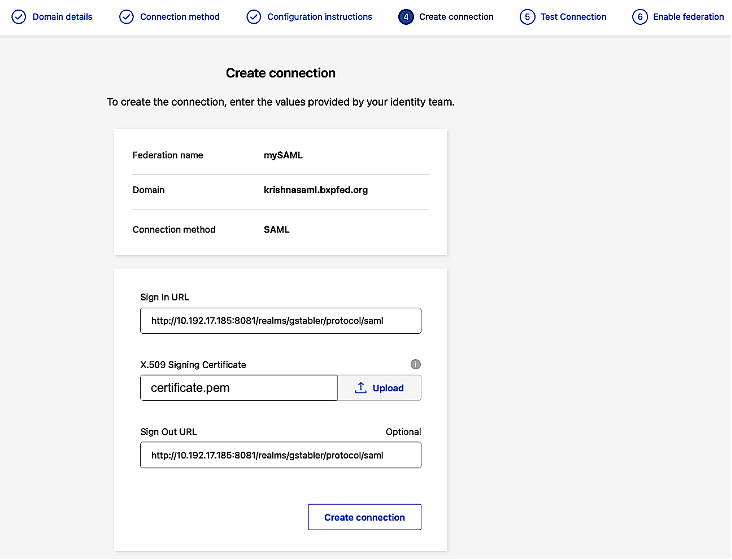Image resolution: width=732 pixels, height=560 pixels.
Task: Click the step 6 circle icon
Action: [639, 17]
